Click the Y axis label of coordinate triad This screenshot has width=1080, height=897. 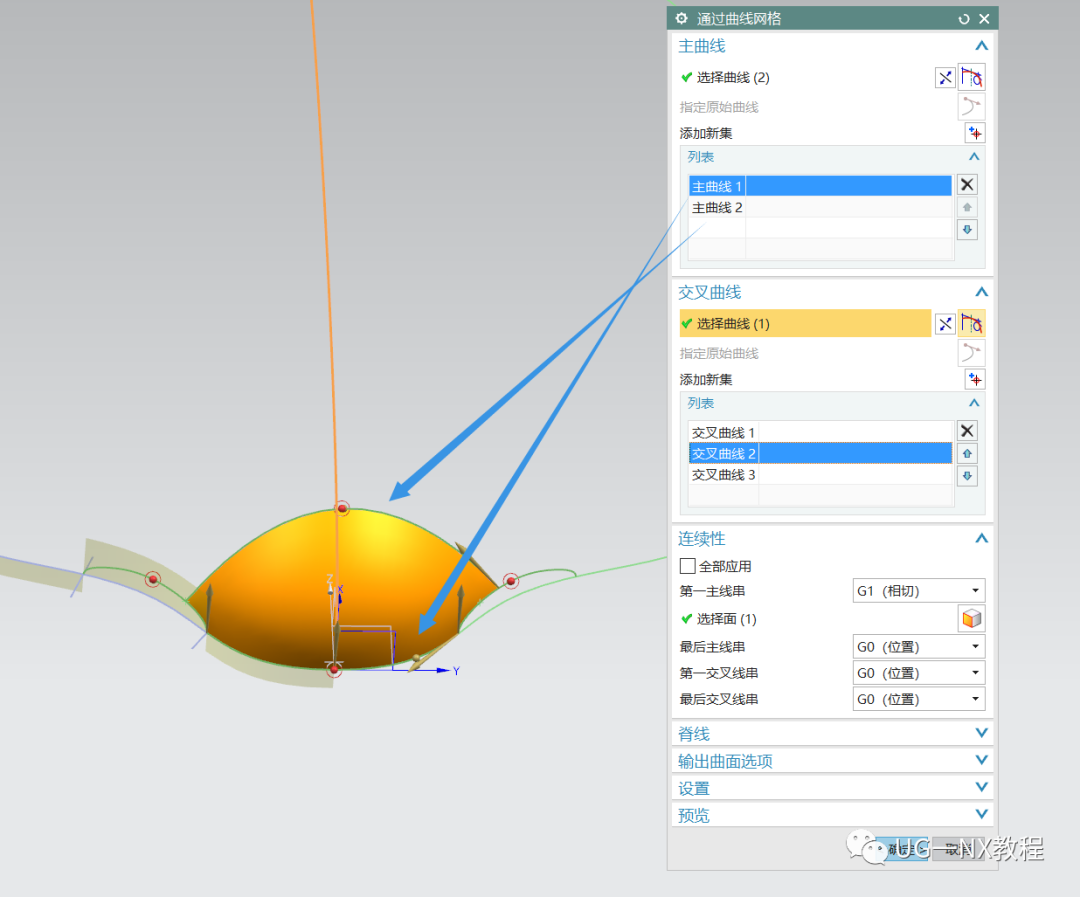point(456,671)
